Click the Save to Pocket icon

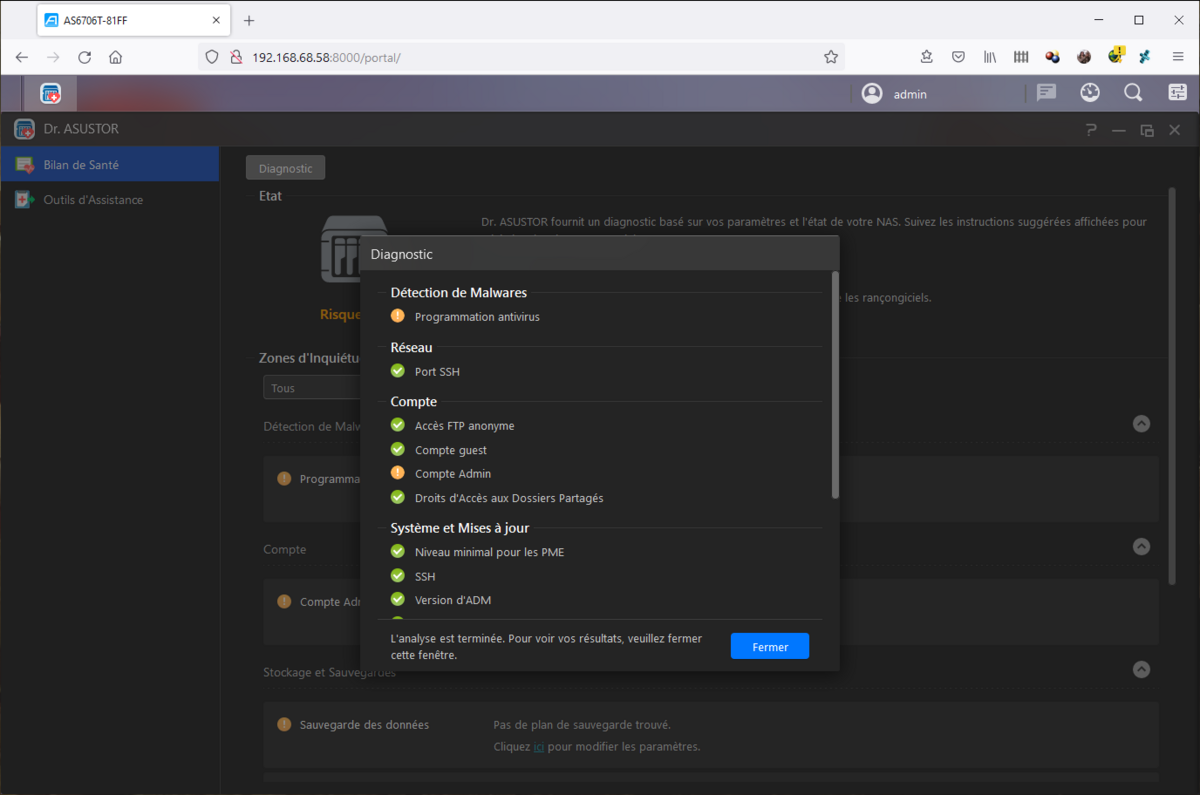[958, 57]
